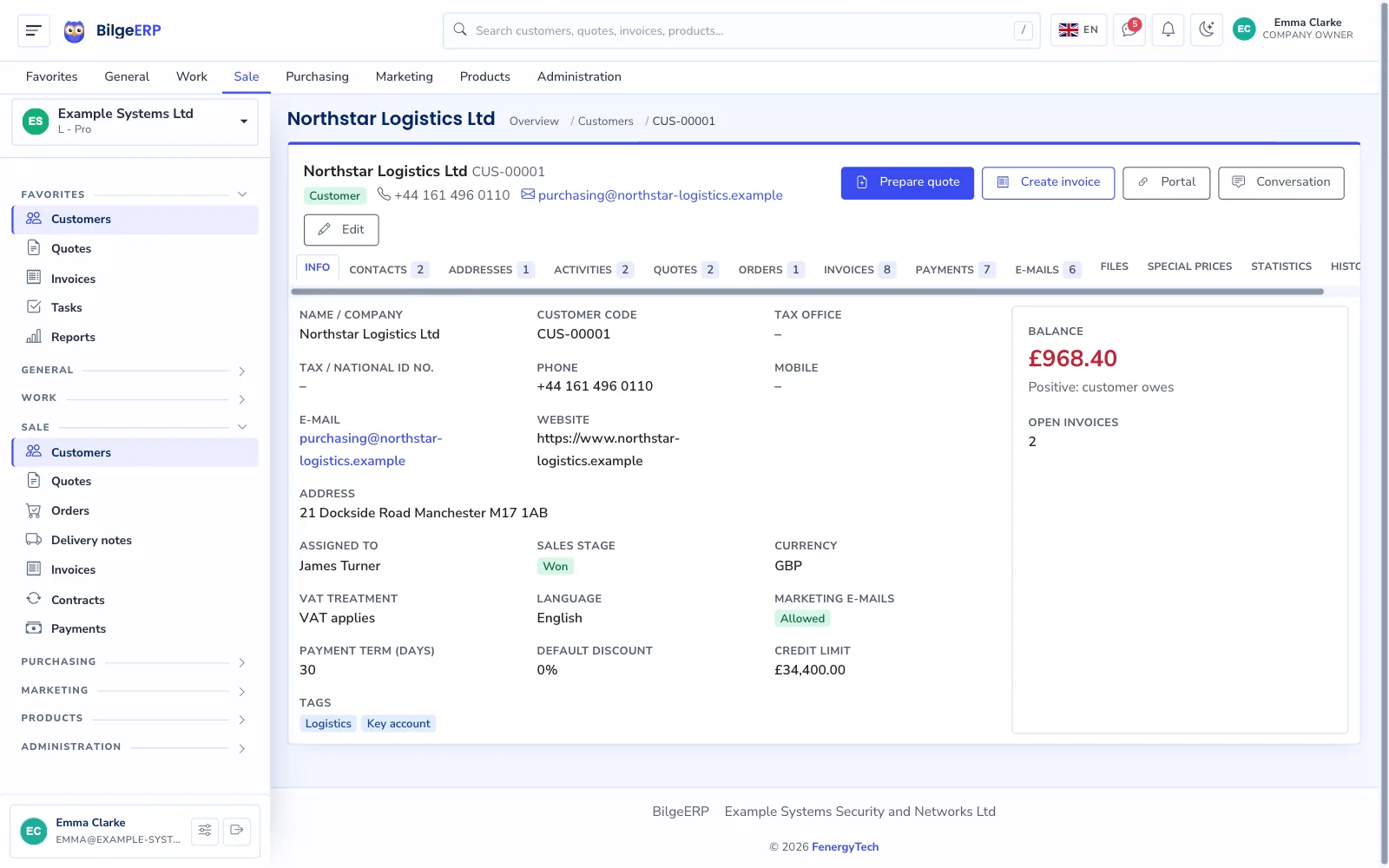Open the customer Portal button
Screen dimensions: 1389x868
tap(1166, 182)
